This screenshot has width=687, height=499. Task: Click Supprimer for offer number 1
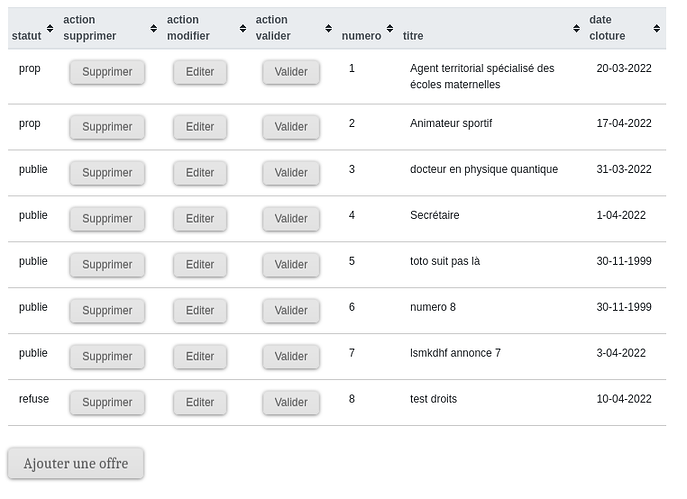click(x=107, y=72)
